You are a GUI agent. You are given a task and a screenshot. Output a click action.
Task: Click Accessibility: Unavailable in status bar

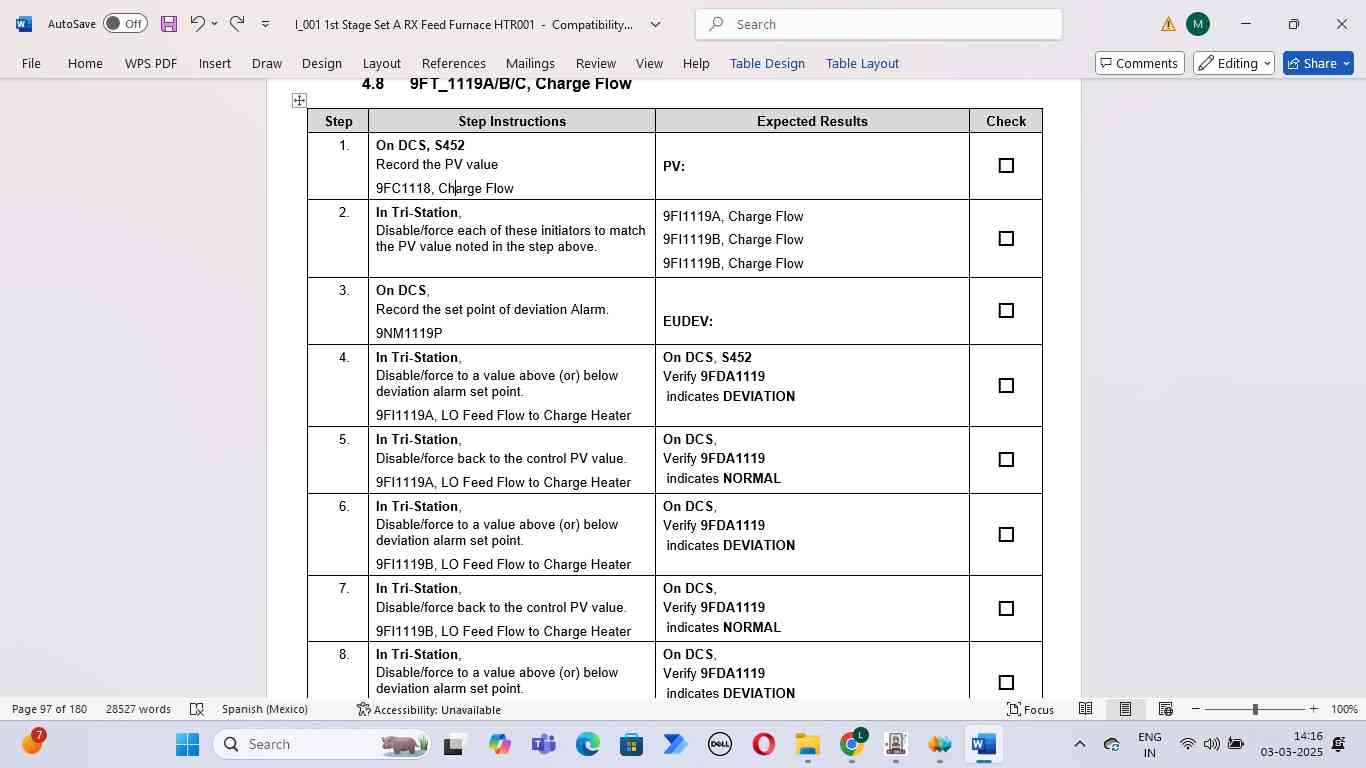428,709
